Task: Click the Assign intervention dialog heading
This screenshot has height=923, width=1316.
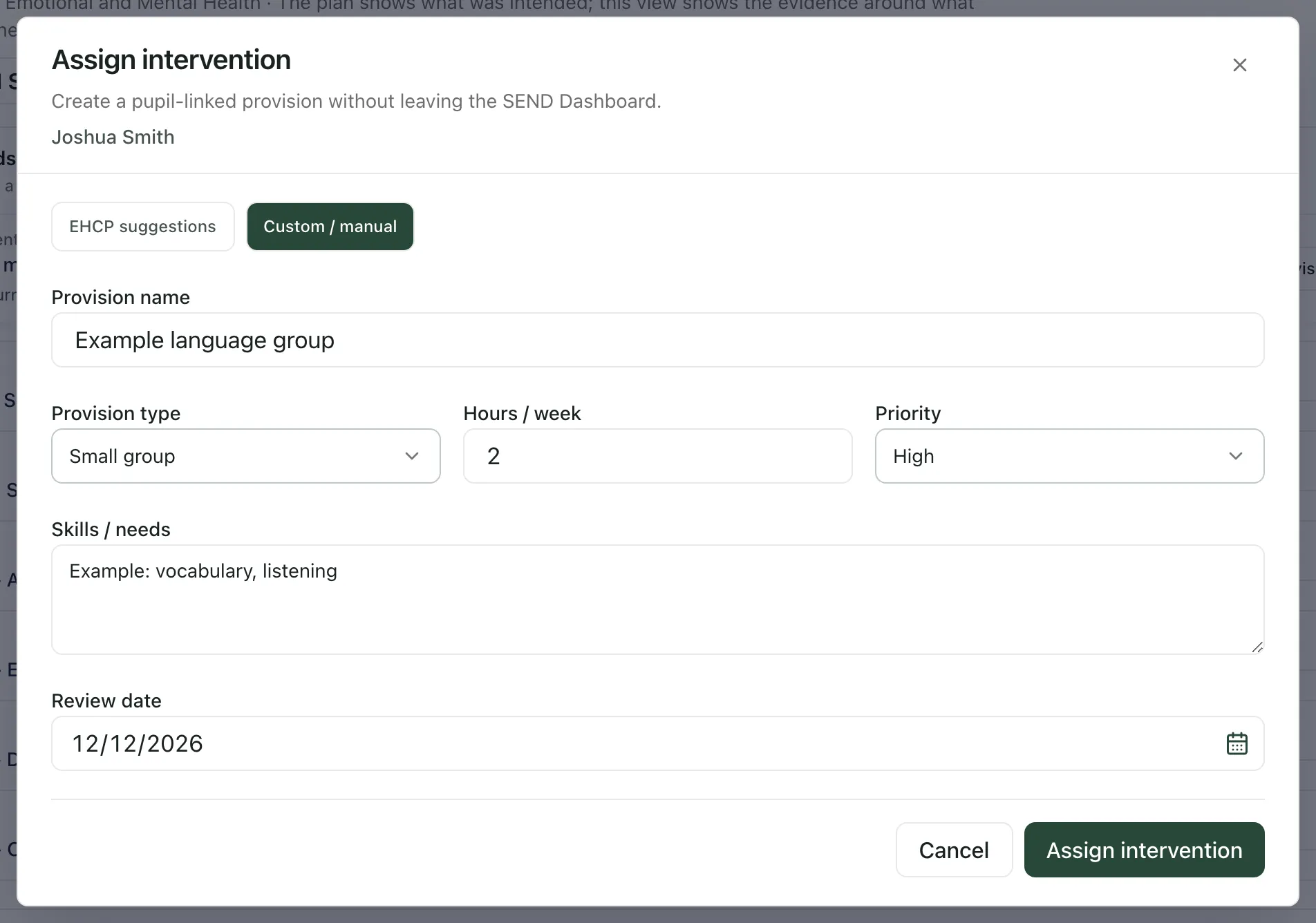Action: [171, 60]
